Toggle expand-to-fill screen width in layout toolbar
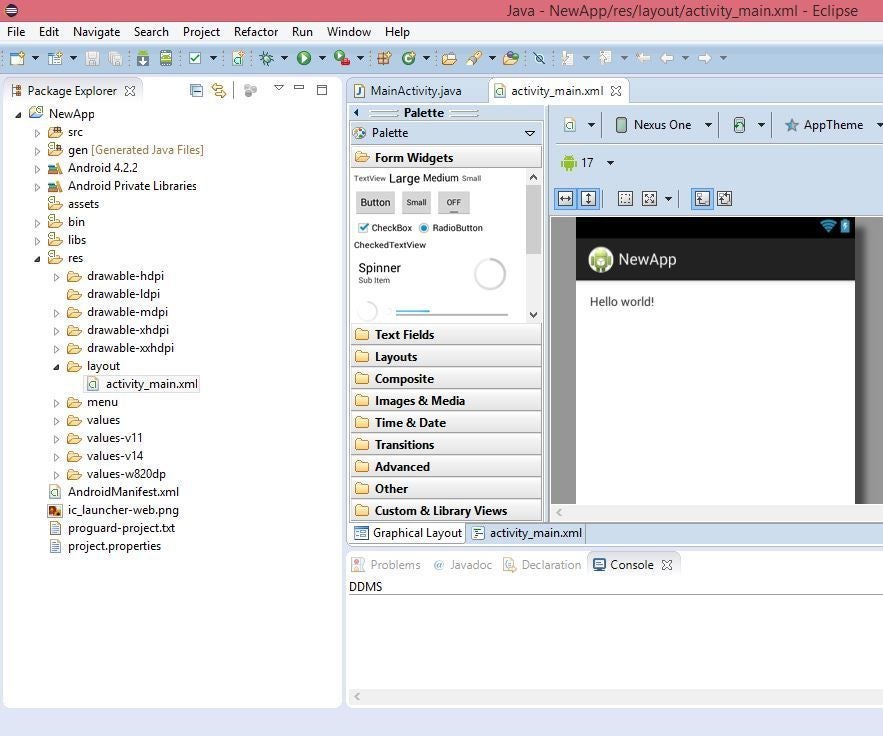This screenshot has width=883, height=736. tap(565, 198)
